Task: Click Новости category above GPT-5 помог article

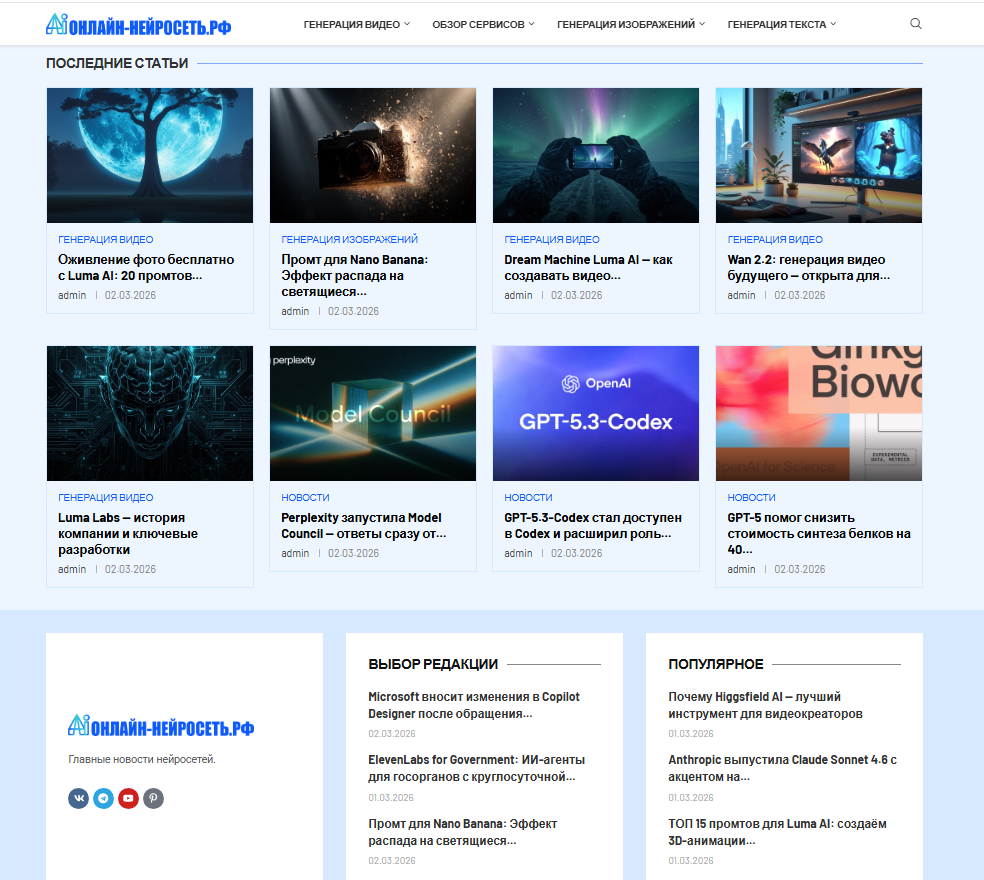Action: (751, 498)
